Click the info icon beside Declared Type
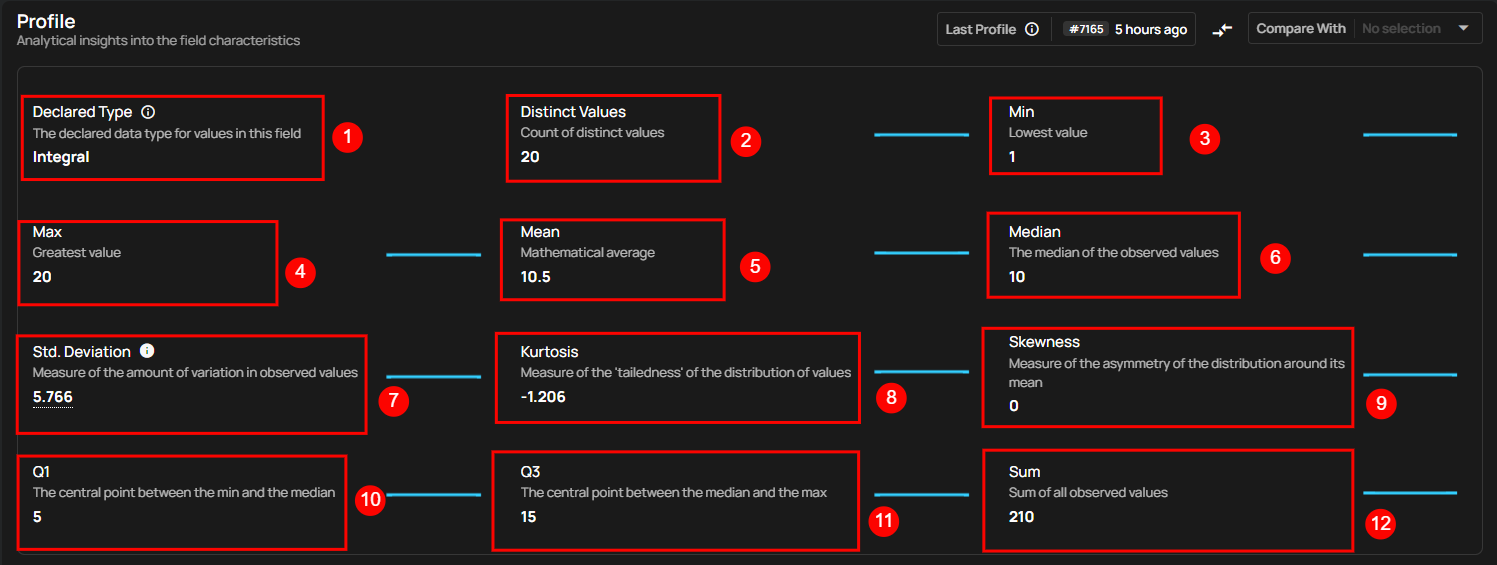1497x565 pixels. [x=148, y=113]
